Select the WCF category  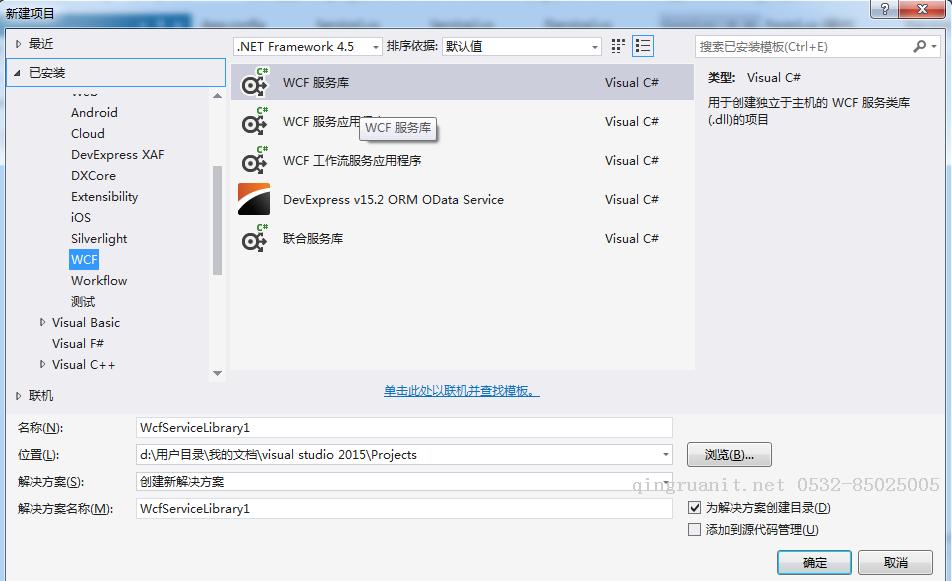point(84,259)
